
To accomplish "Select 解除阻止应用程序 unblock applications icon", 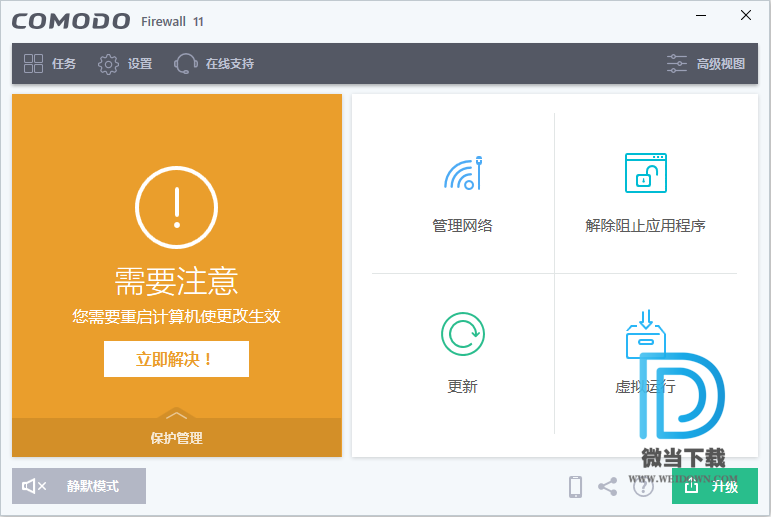I will (x=645, y=172).
